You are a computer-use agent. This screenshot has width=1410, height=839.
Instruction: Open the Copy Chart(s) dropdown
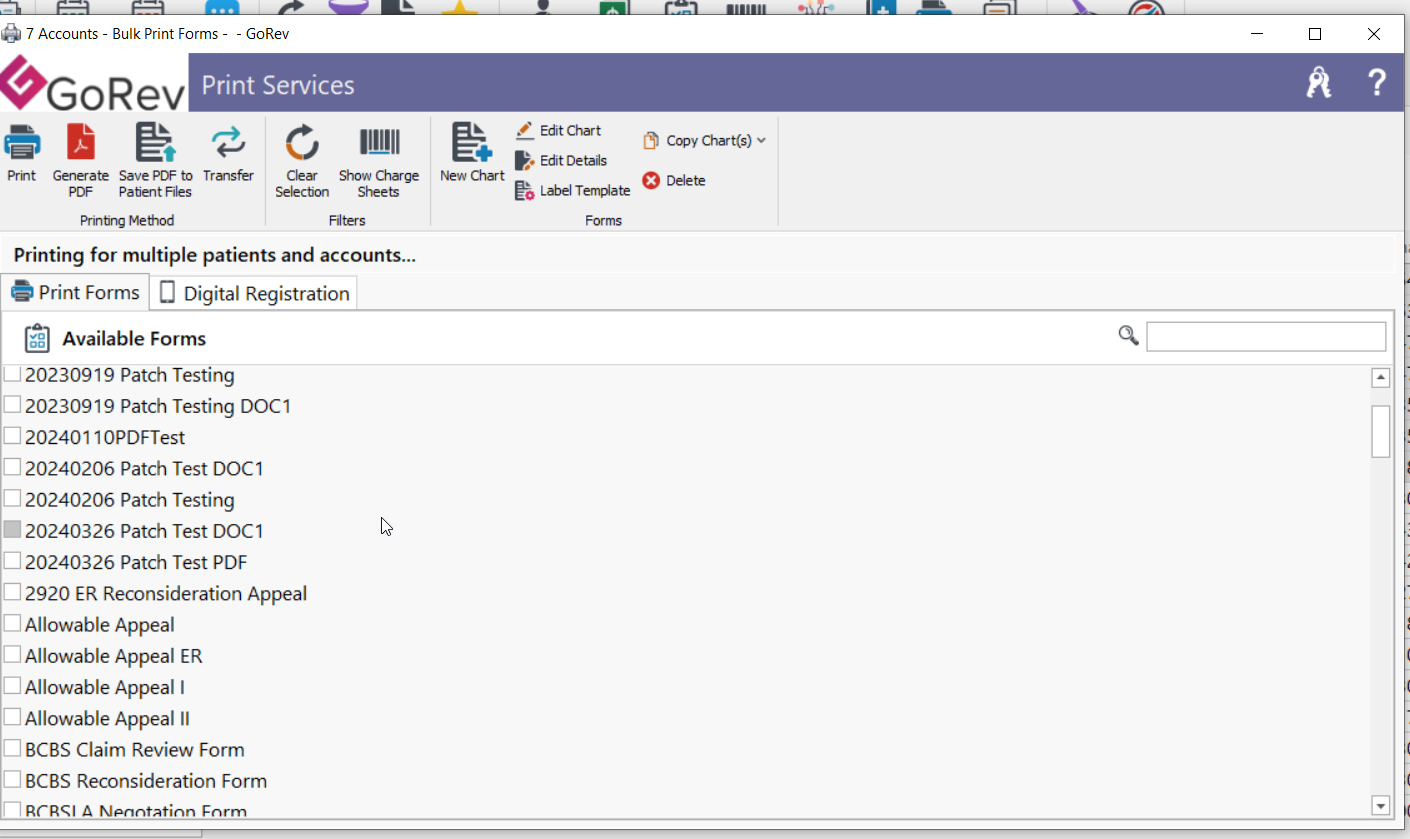pos(704,141)
